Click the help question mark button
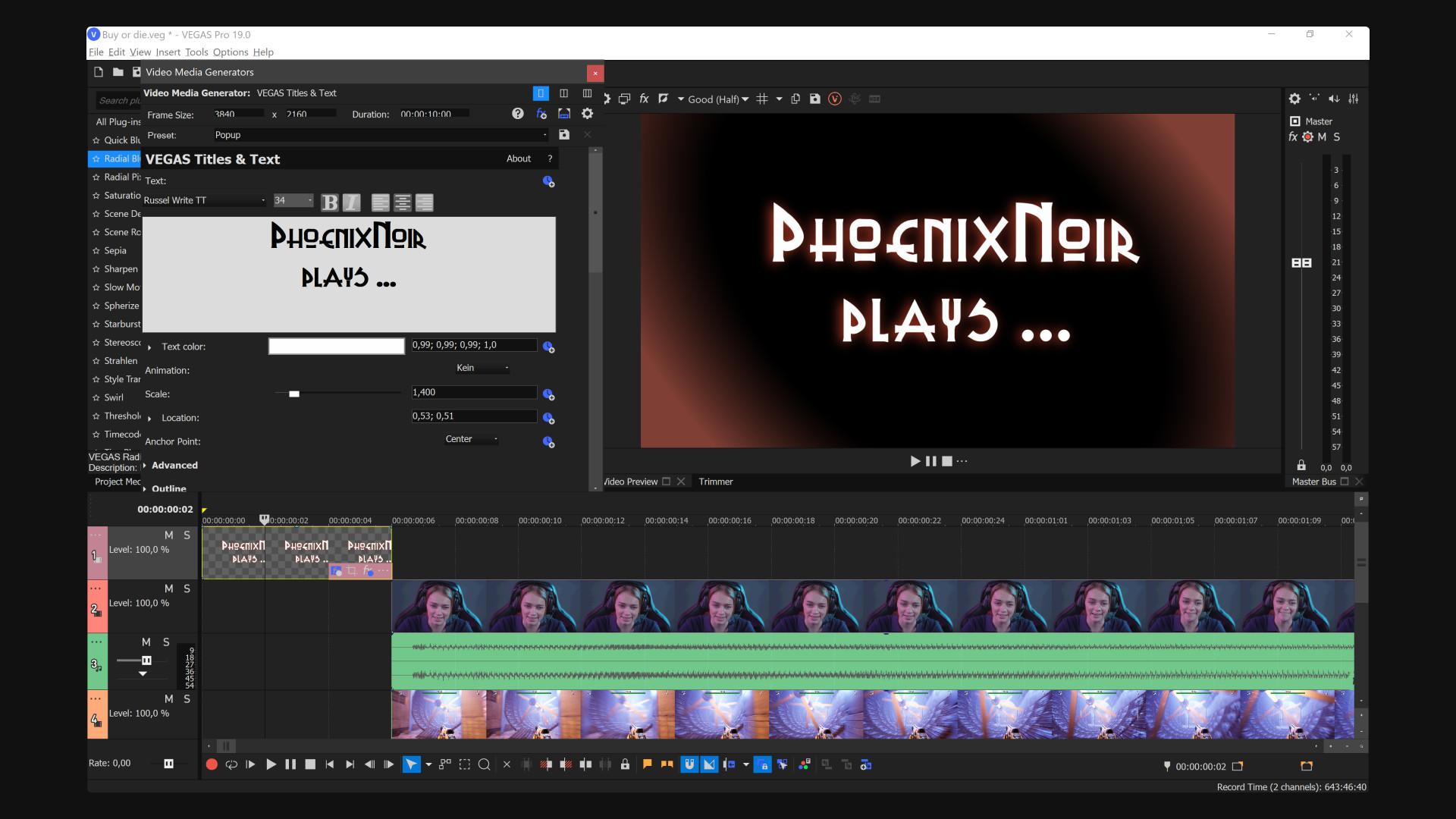This screenshot has width=1456, height=819. click(x=518, y=114)
